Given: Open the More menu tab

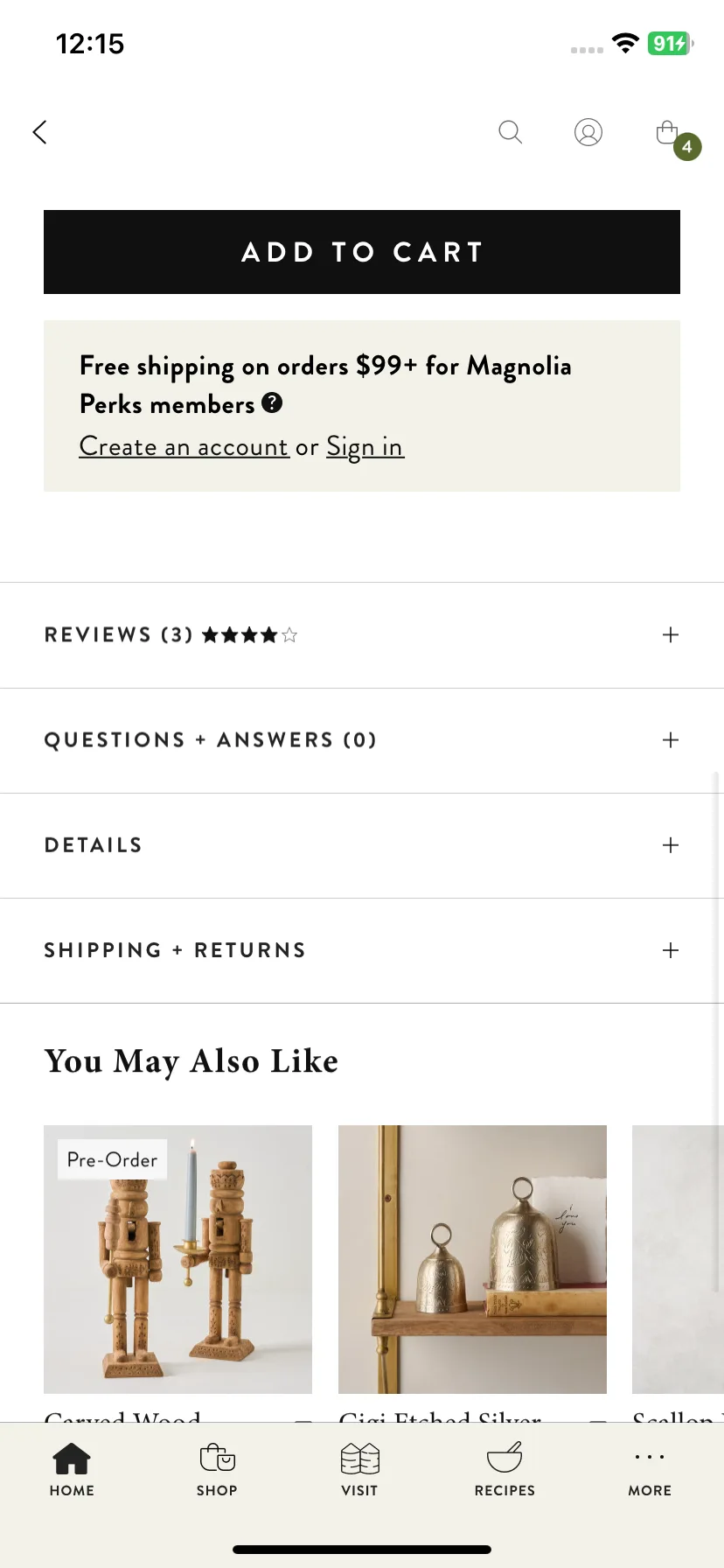Looking at the screenshot, I should coord(650,1470).
